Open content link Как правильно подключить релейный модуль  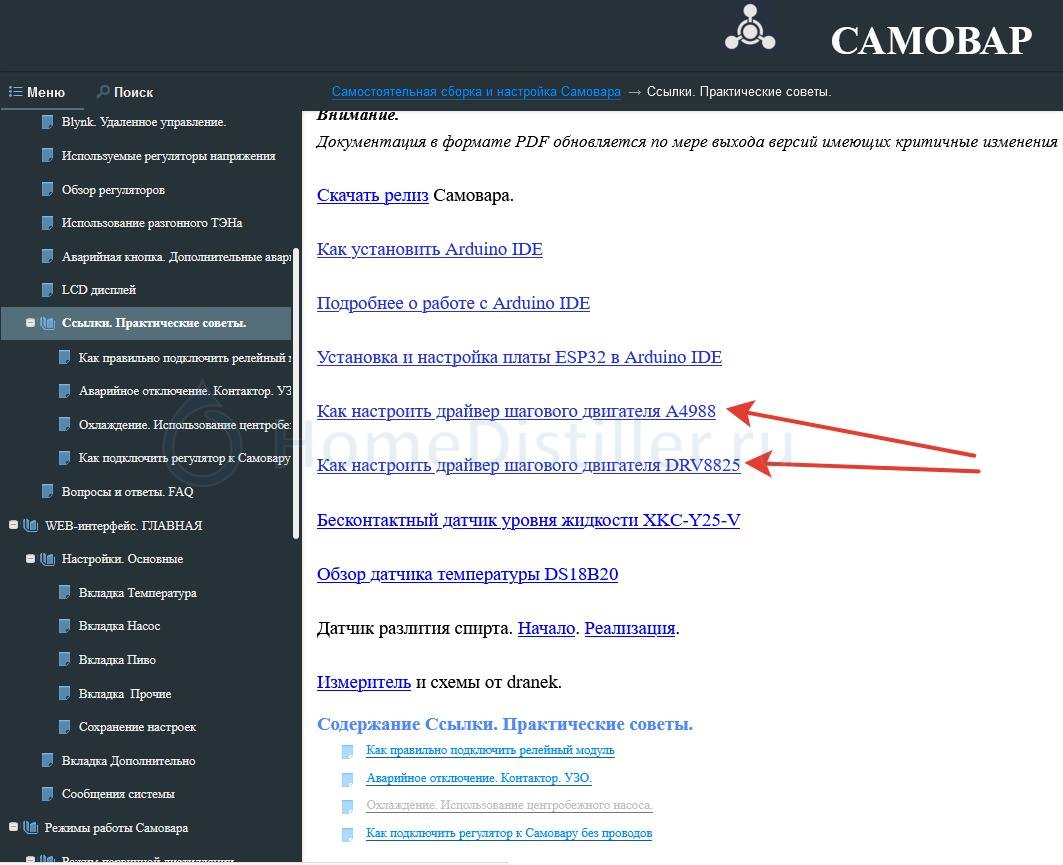490,750
